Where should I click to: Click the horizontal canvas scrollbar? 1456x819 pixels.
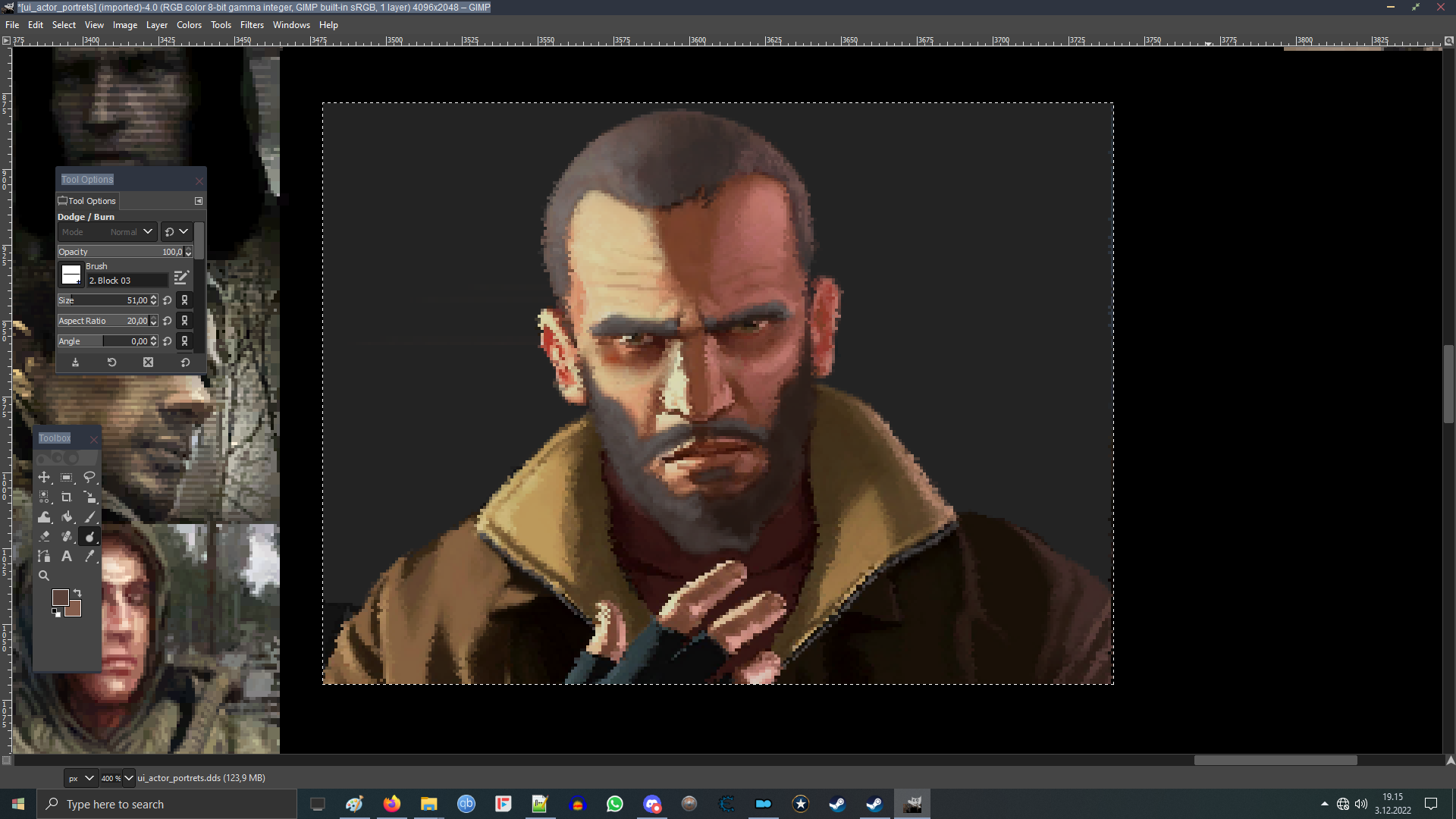click(1276, 760)
